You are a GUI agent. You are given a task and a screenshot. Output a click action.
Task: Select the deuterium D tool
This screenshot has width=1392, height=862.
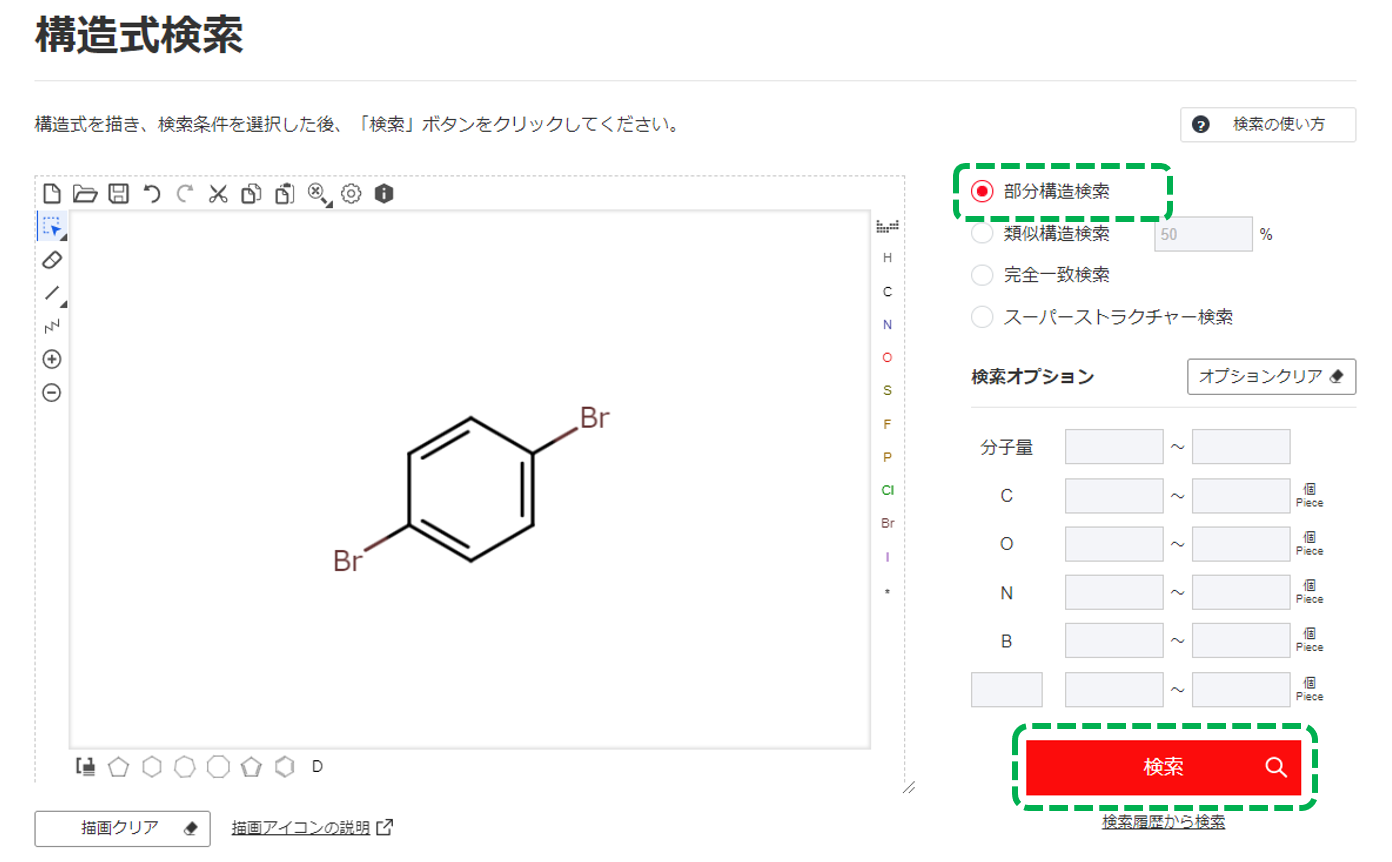(318, 767)
